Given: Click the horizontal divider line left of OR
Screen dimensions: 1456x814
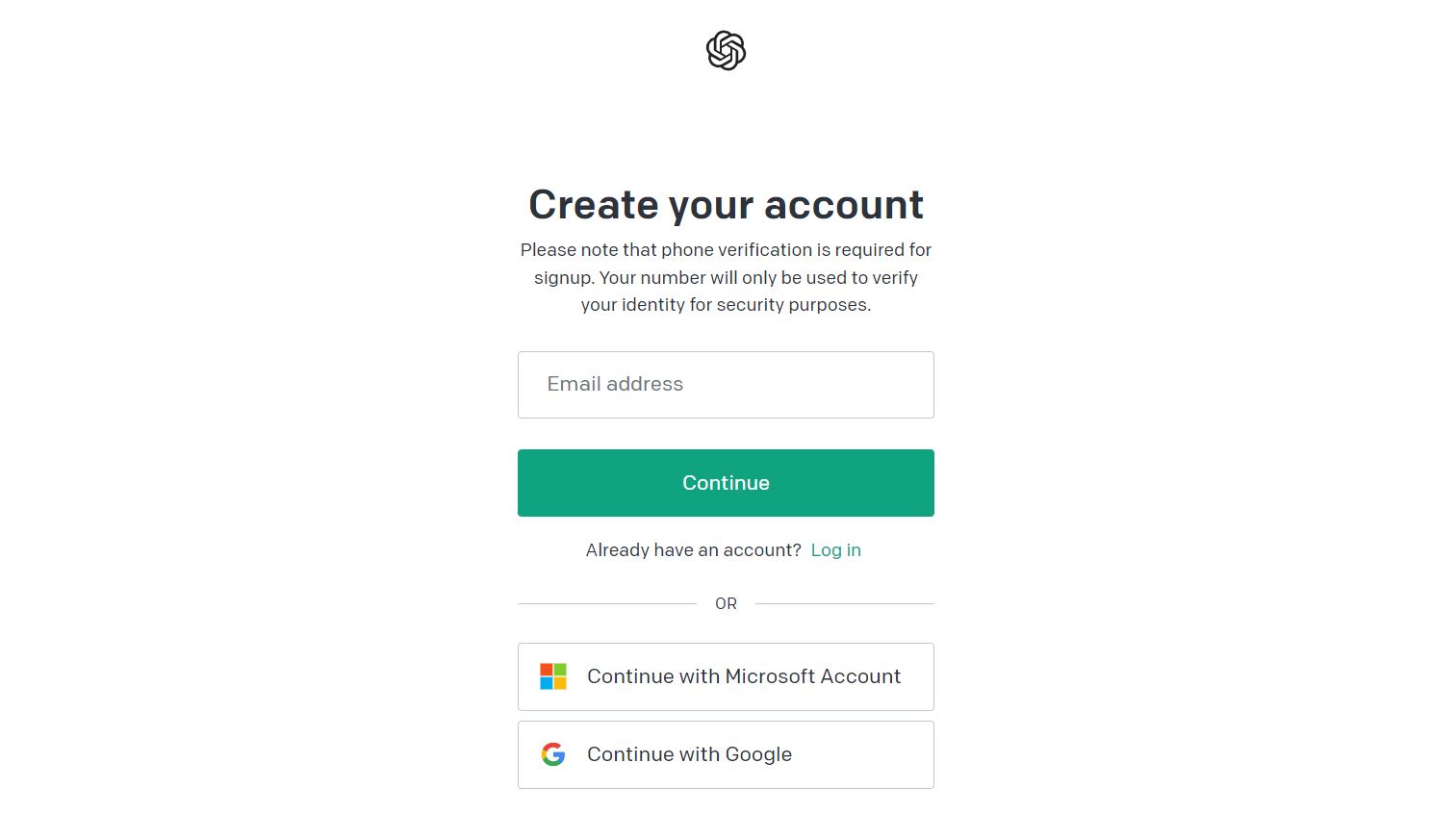Looking at the screenshot, I should coord(606,604).
